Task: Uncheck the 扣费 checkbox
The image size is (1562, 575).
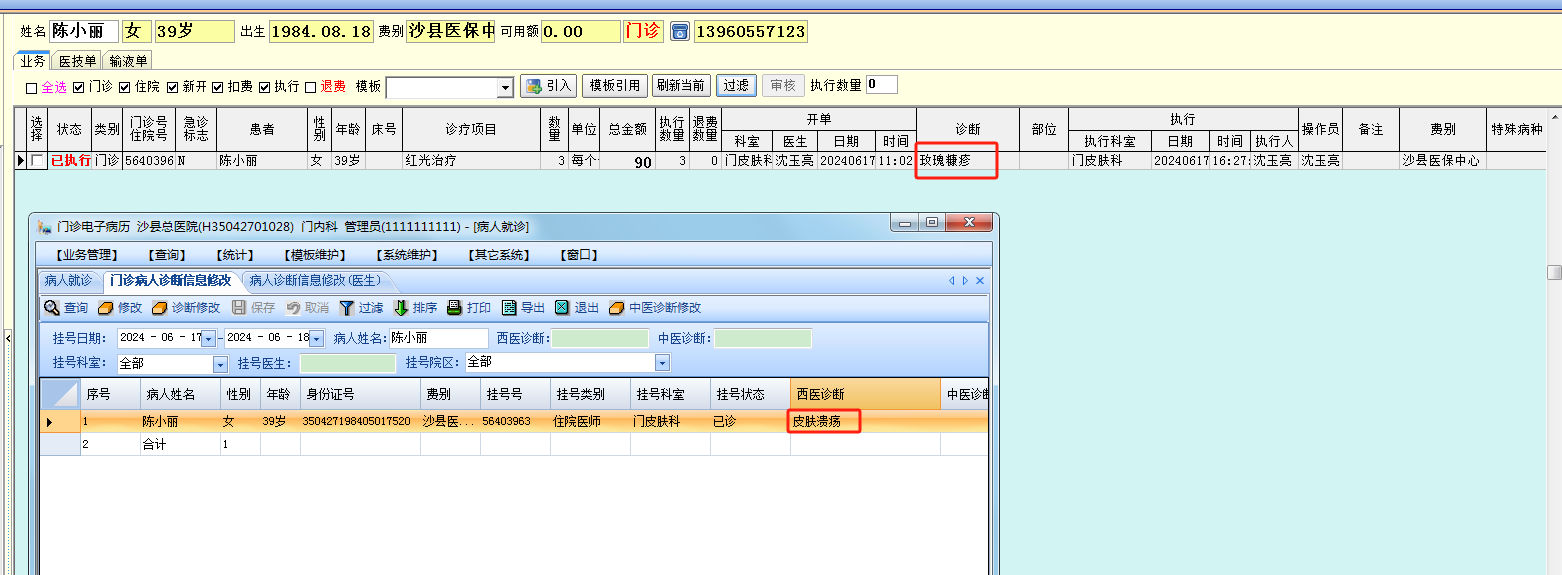Action: point(218,88)
